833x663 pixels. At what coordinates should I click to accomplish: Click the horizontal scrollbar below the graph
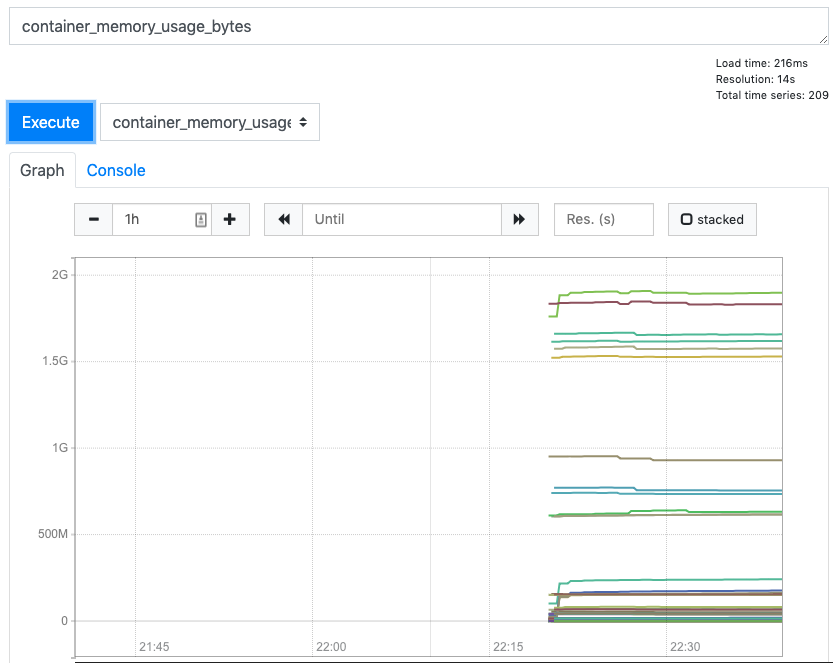click(430, 659)
